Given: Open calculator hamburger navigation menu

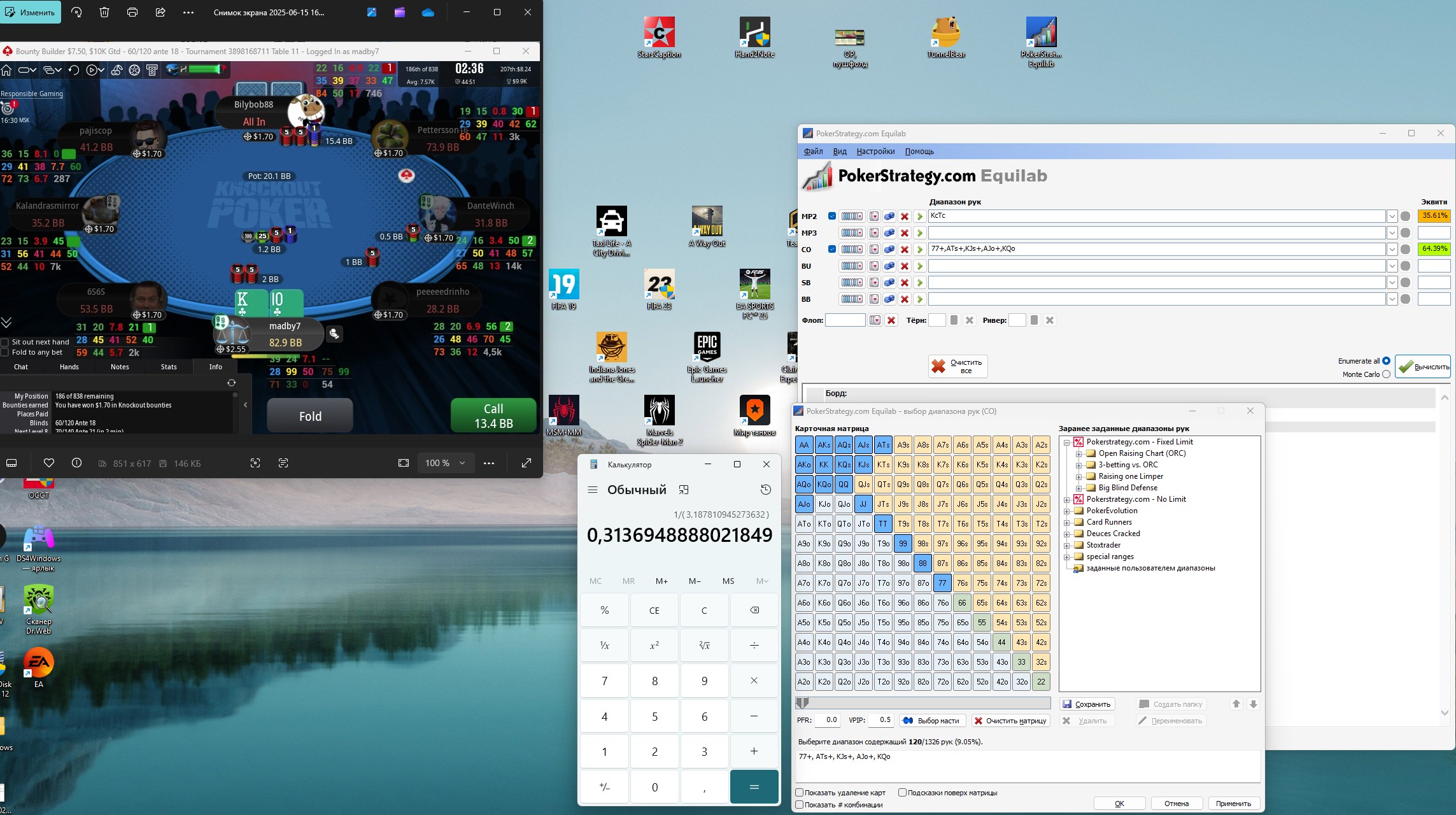Looking at the screenshot, I should 593,490.
